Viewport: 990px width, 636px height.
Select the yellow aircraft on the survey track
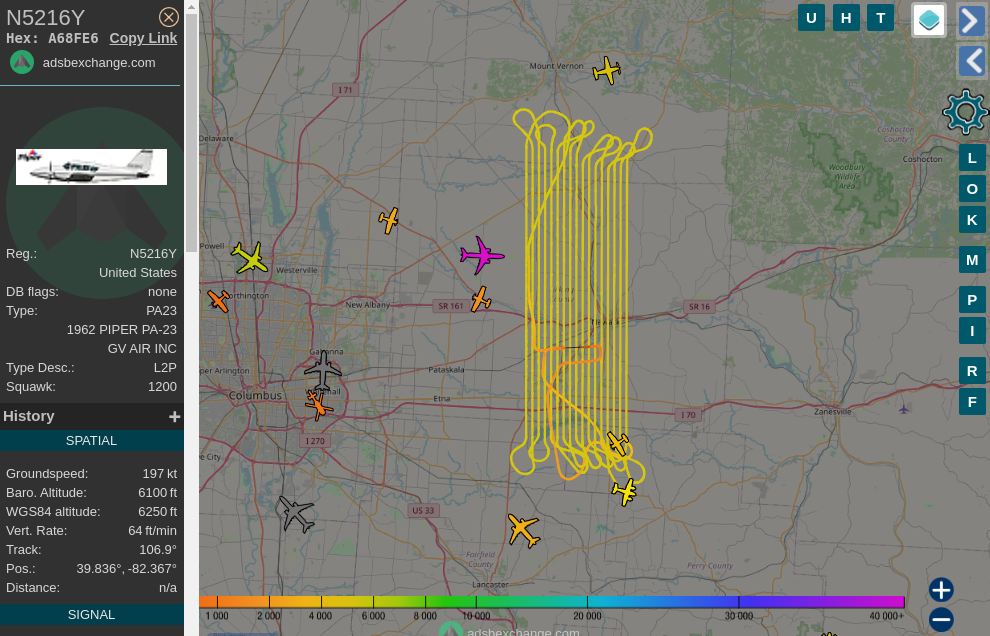click(617, 443)
